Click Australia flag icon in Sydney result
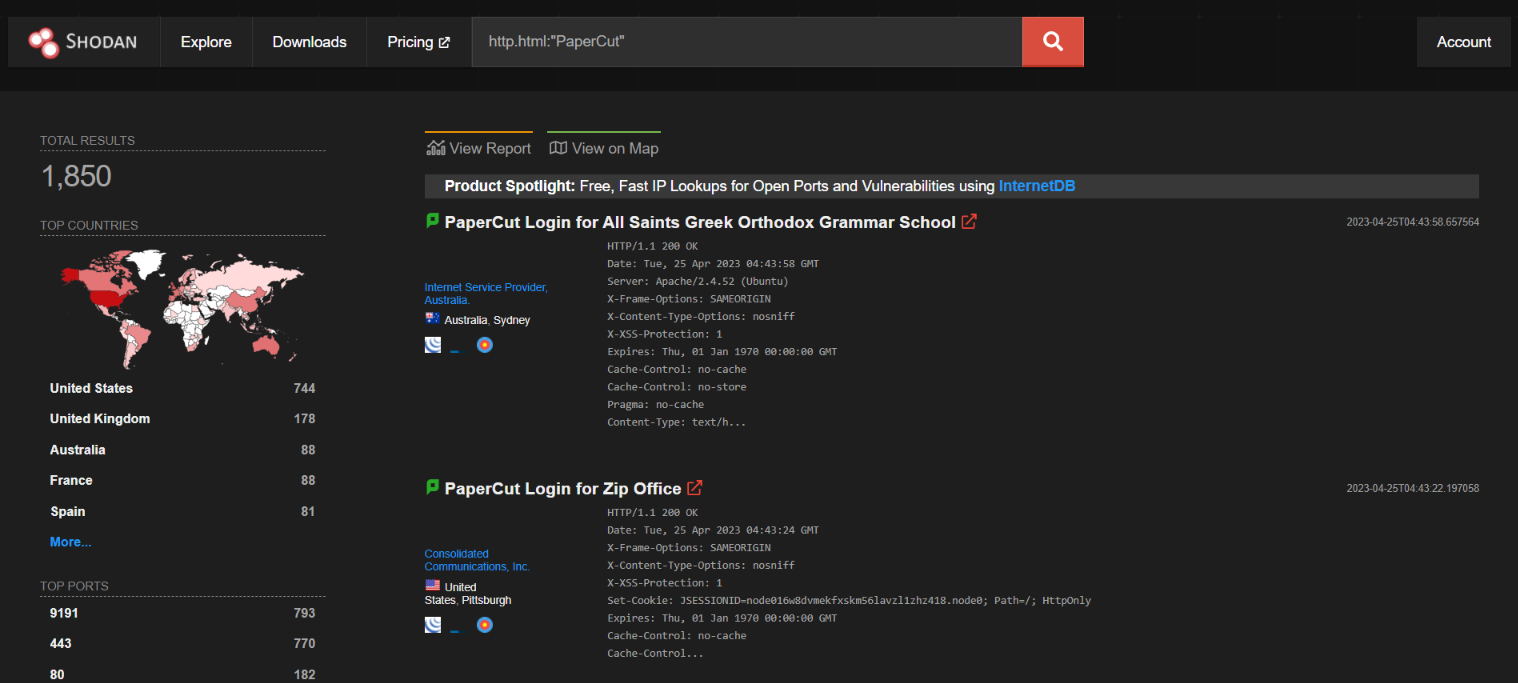Viewport: 1518px width, 683px height. [x=432, y=319]
